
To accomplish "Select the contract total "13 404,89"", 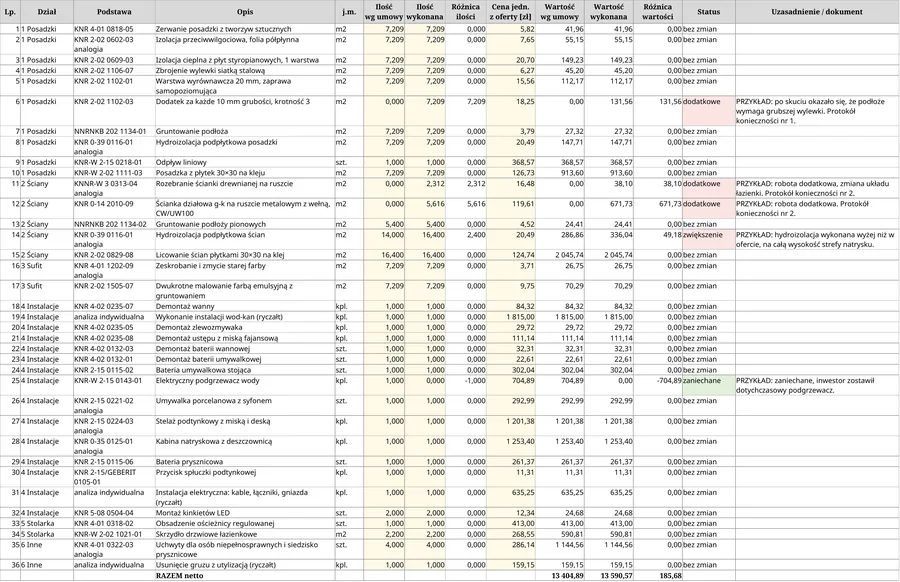I will pos(560,576).
